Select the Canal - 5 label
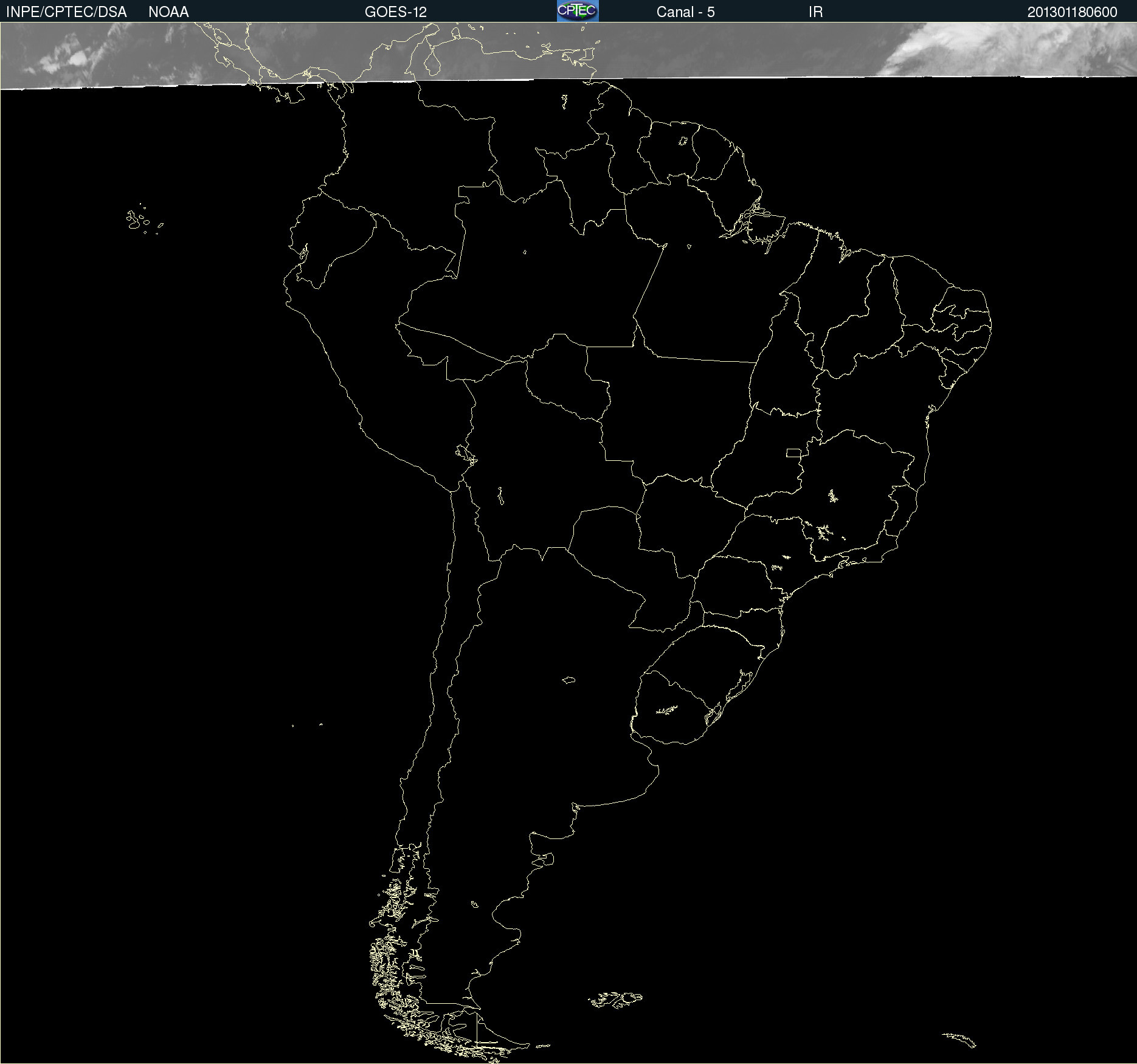The width and height of the screenshot is (1137, 1064). tap(685, 12)
